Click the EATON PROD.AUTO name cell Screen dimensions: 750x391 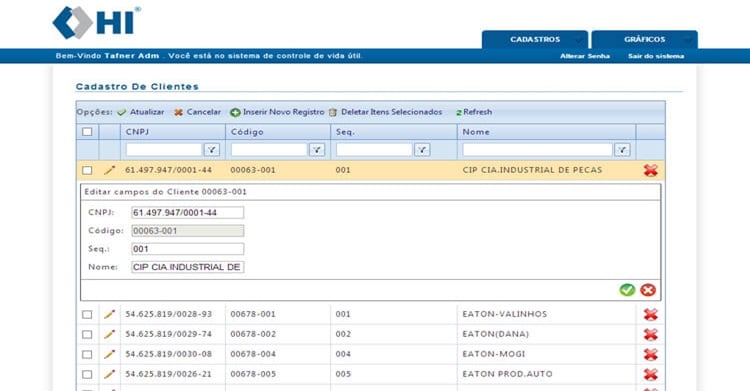click(507, 374)
